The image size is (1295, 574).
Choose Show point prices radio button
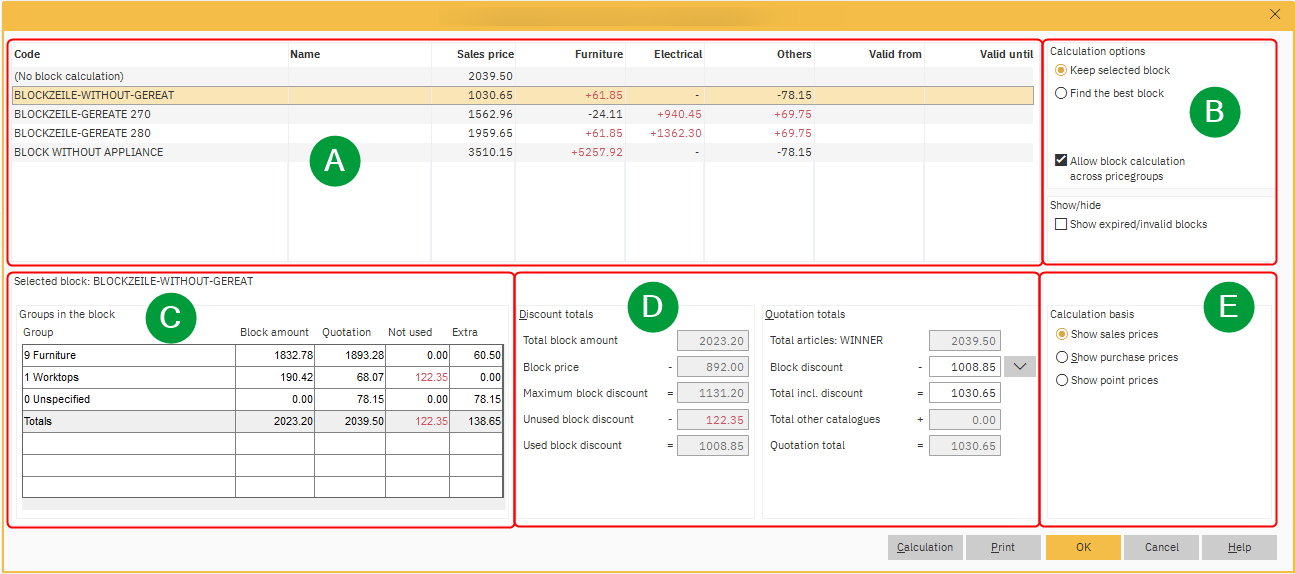coord(1063,381)
